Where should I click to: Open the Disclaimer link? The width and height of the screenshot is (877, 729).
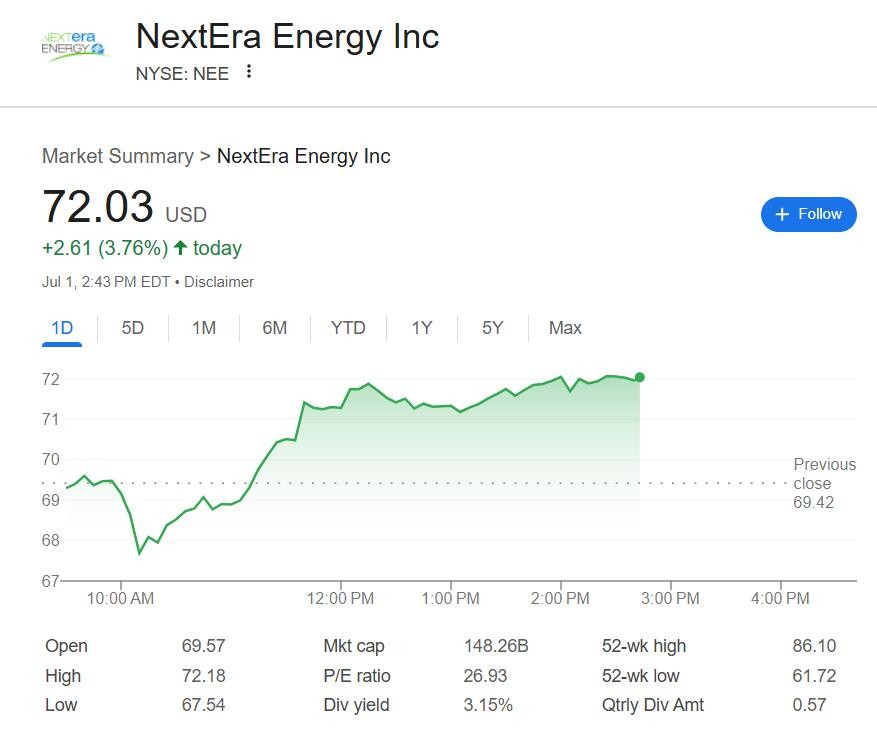click(x=219, y=282)
